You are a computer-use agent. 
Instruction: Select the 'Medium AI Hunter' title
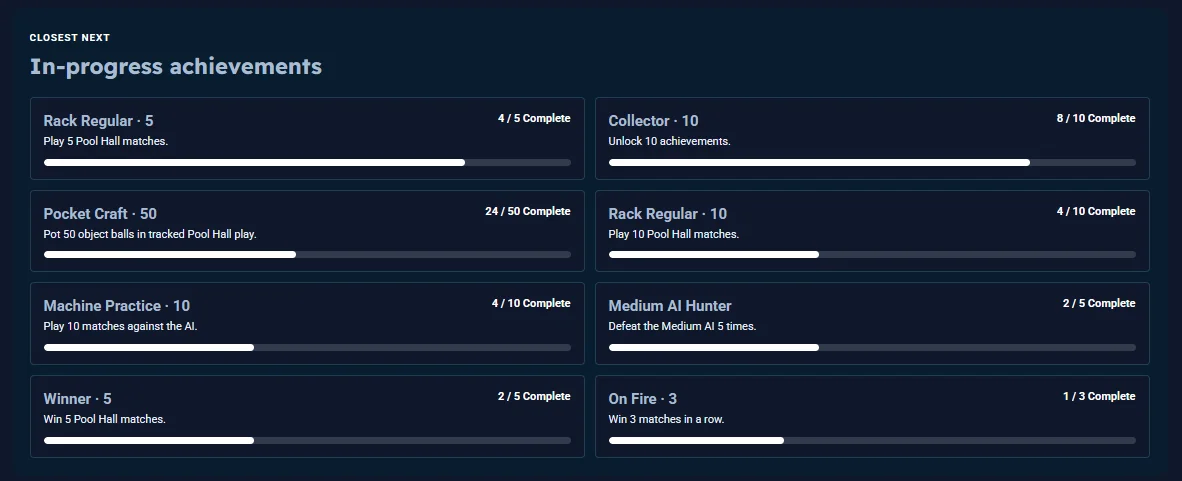(669, 306)
